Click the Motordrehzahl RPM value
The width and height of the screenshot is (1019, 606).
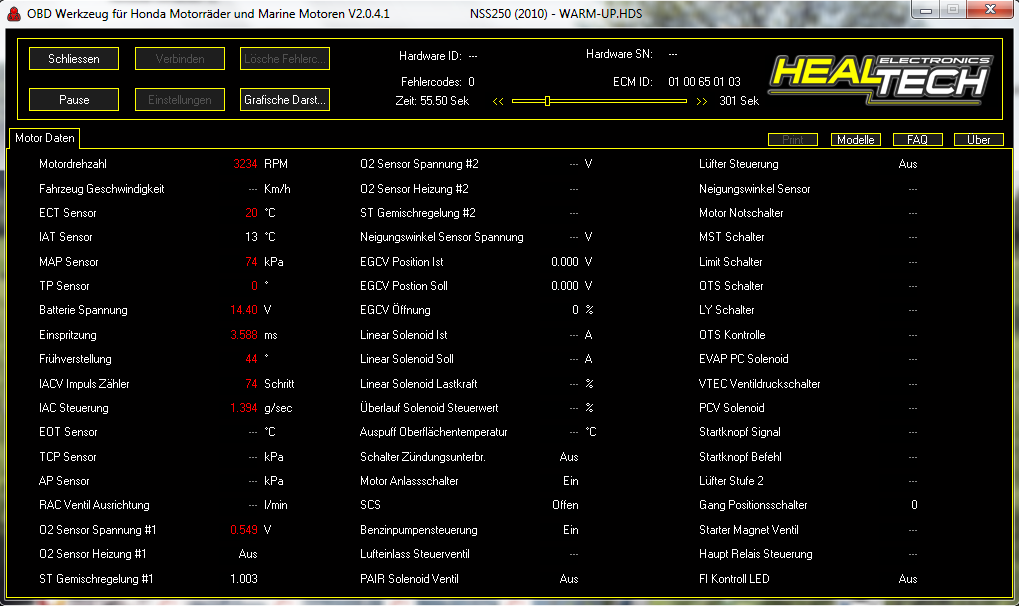tap(244, 164)
